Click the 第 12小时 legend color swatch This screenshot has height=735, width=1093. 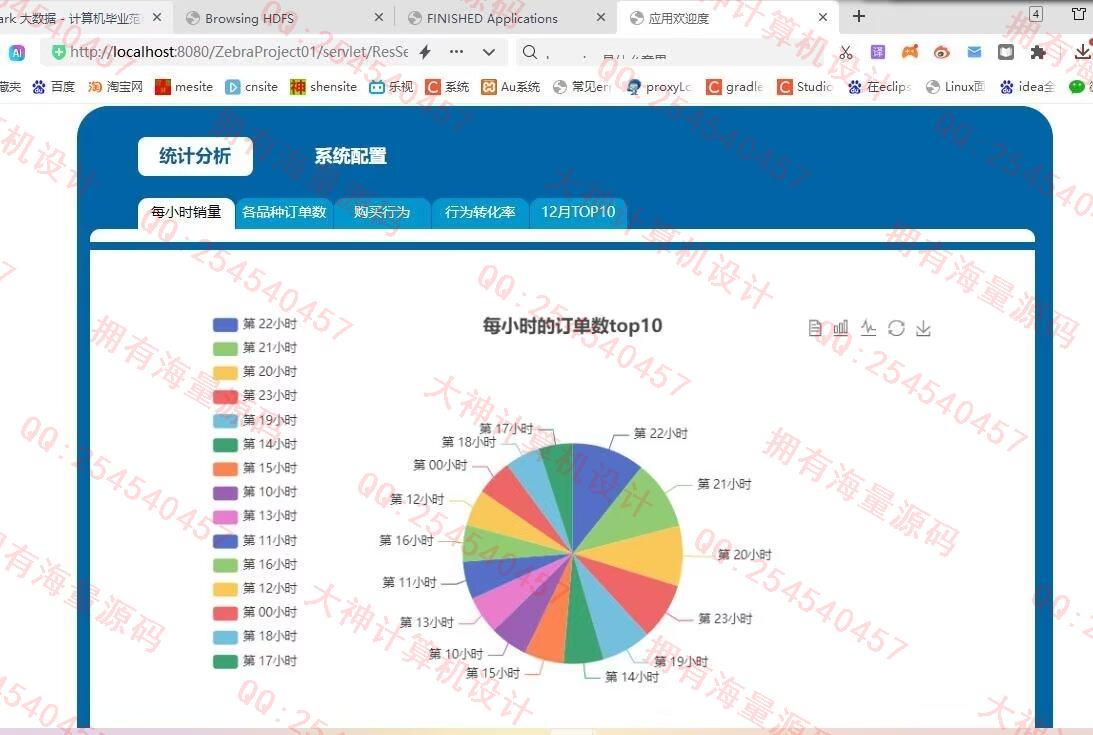point(225,589)
